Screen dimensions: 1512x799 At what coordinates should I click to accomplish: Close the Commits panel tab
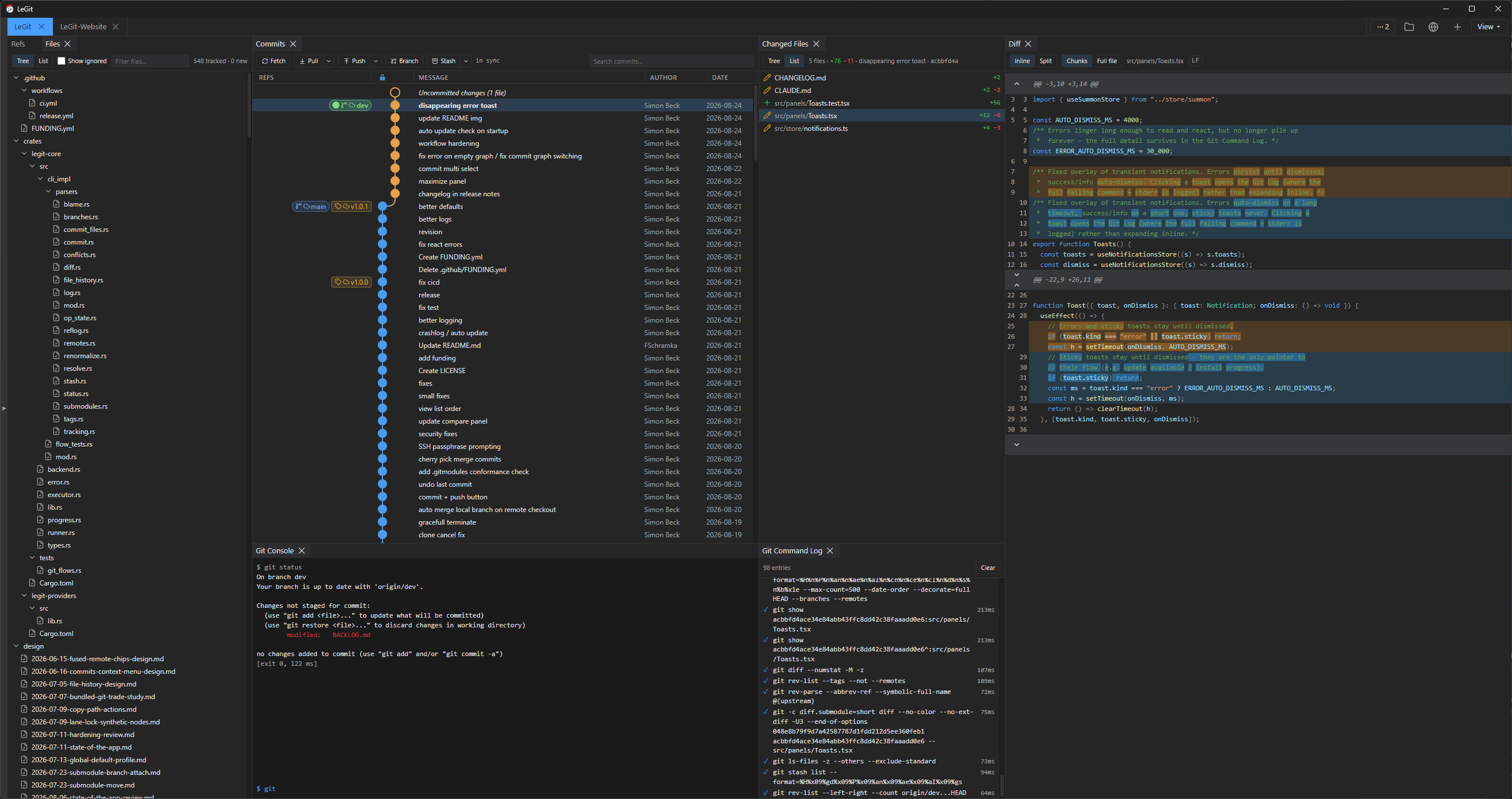(x=293, y=44)
